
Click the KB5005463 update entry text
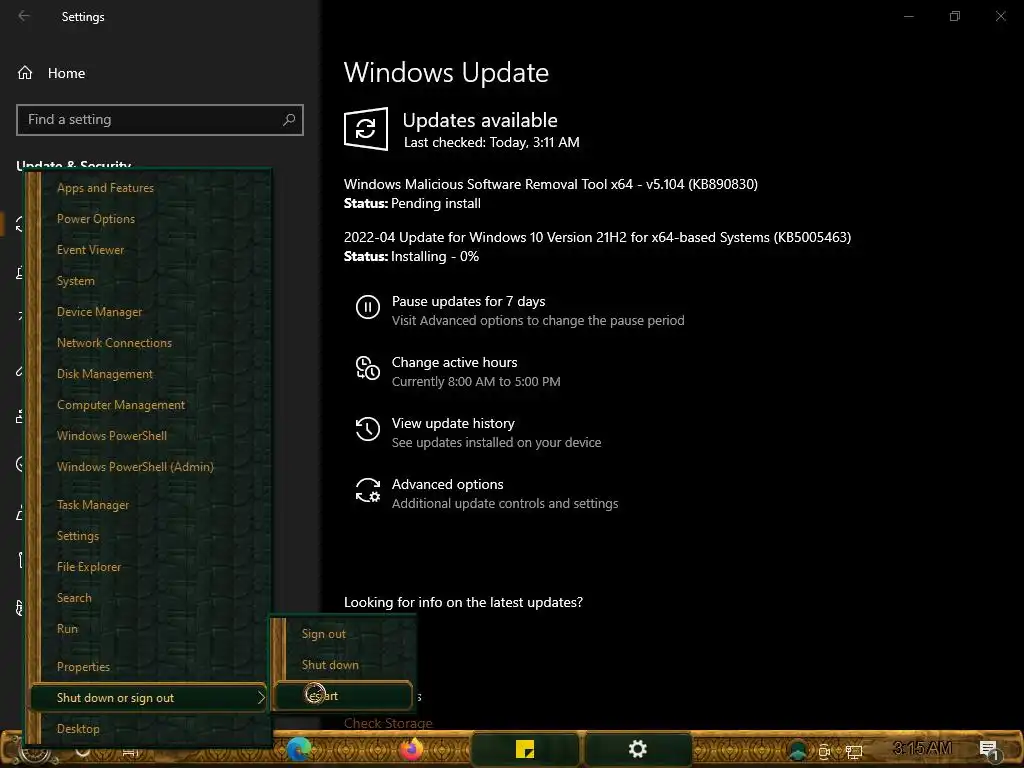tap(598, 237)
